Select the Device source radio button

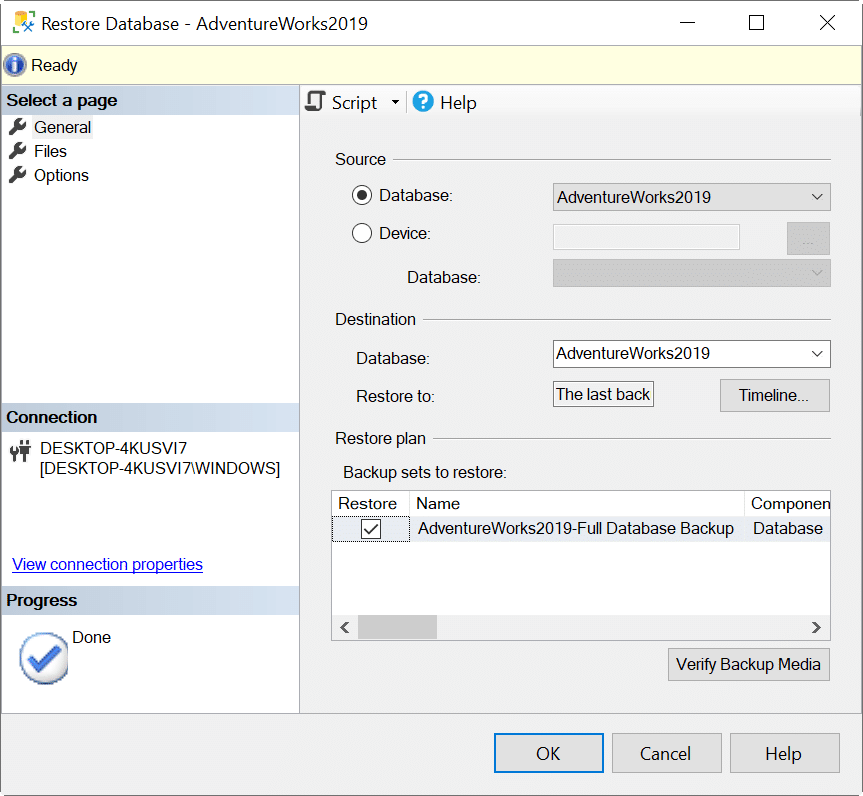(362, 234)
